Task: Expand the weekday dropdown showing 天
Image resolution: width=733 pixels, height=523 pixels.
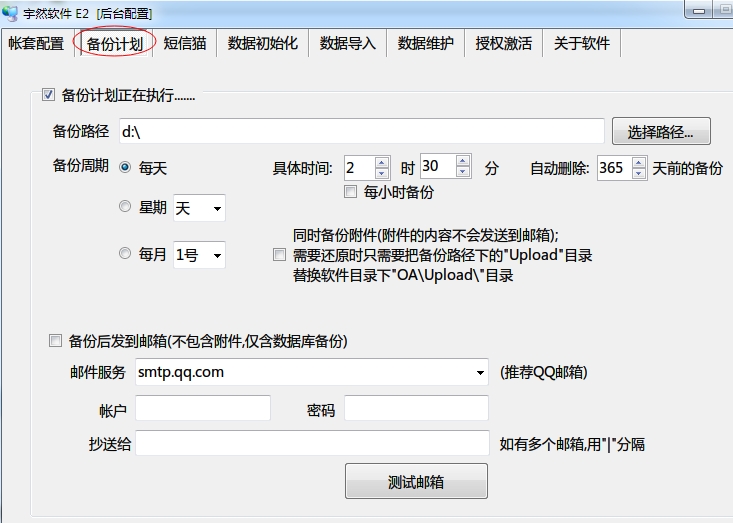Action: [x=217, y=208]
